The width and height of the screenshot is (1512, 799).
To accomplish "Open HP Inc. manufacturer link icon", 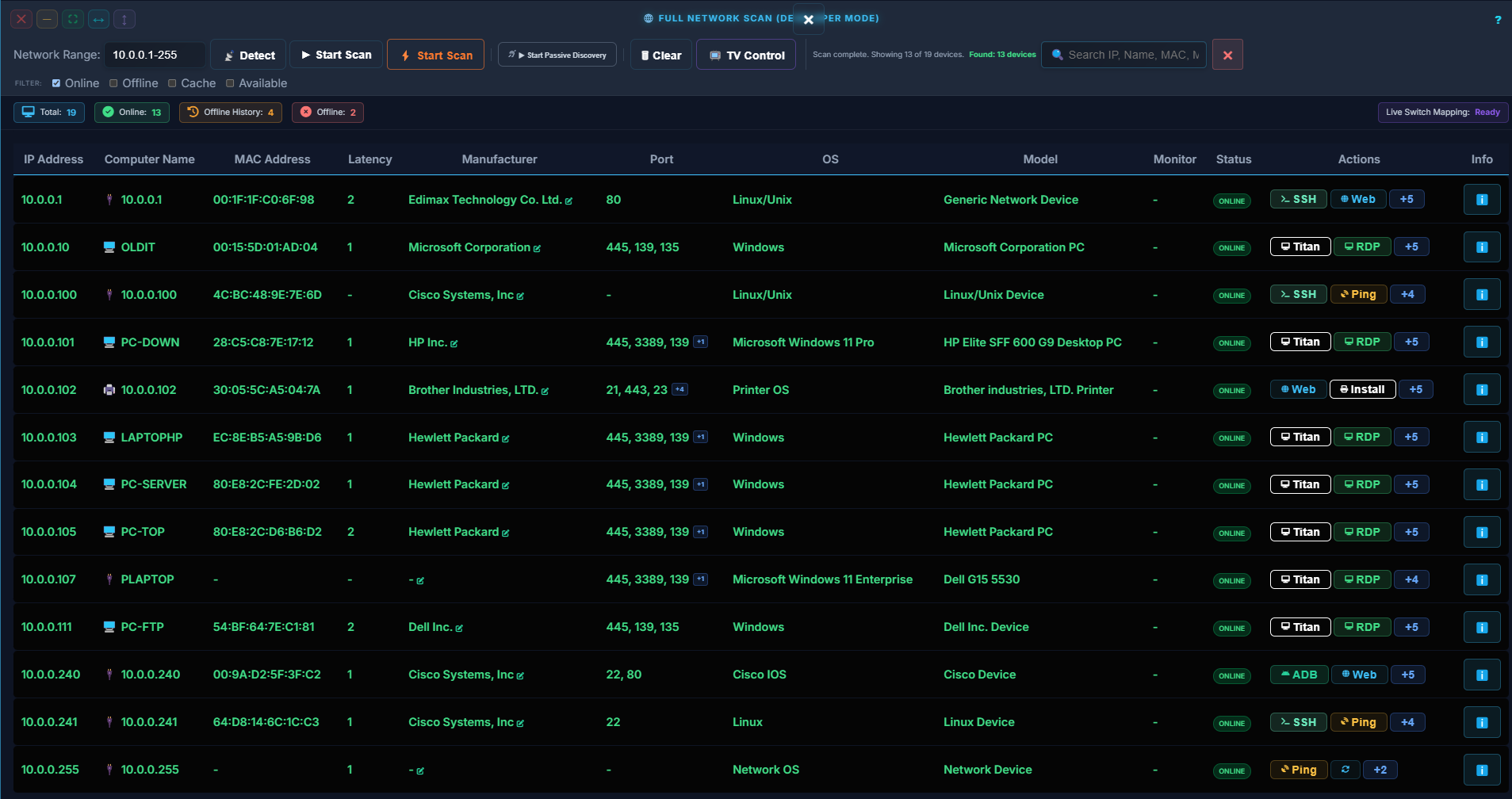I will tap(454, 343).
